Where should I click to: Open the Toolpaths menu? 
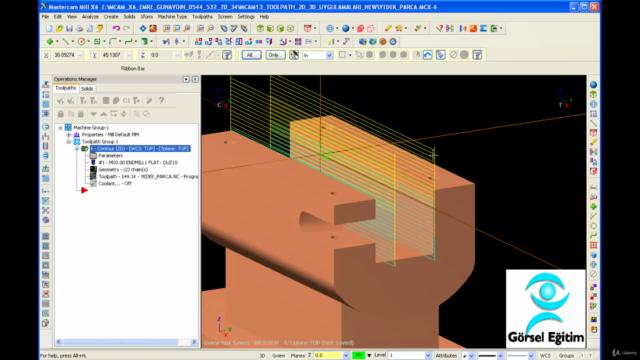[202, 17]
